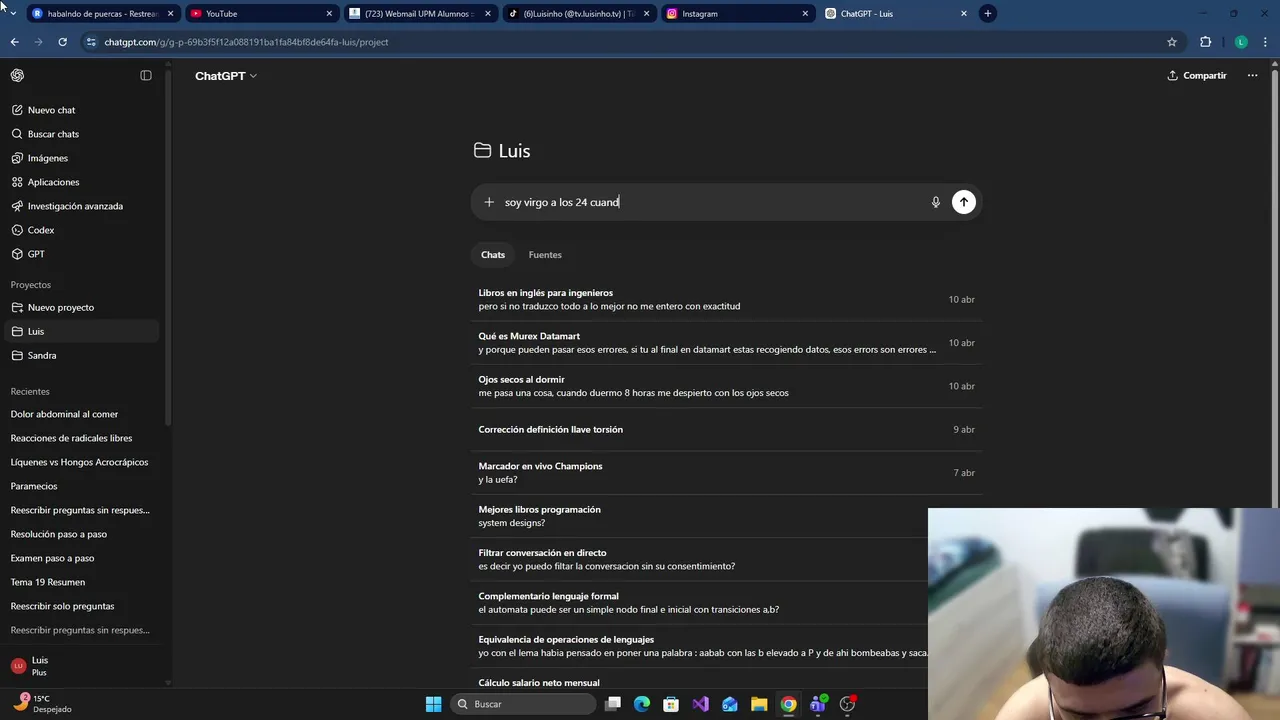Viewport: 1280px width, 720px height.
Task: Reload the page
Action: pyautogui.click(x=62, y=42)
